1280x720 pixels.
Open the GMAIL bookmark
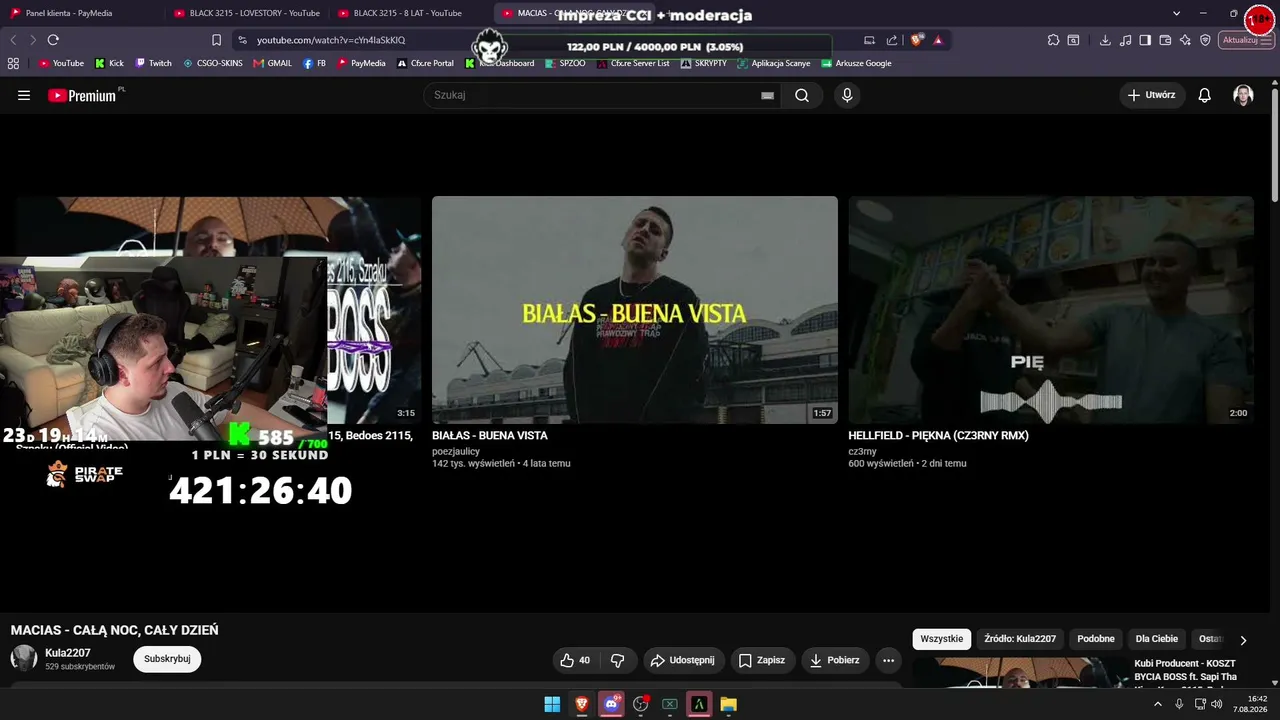click(x=272, y=63)
